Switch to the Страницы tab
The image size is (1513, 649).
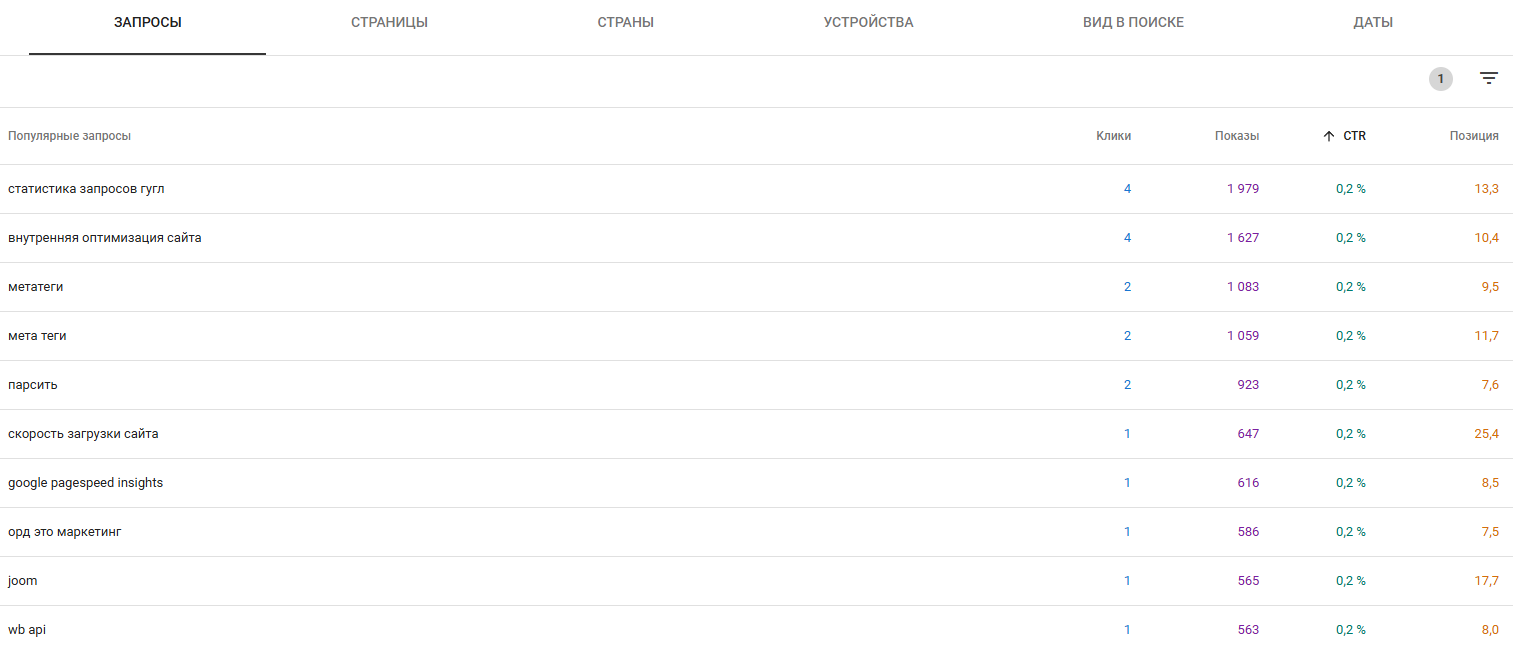pos(389,22)
